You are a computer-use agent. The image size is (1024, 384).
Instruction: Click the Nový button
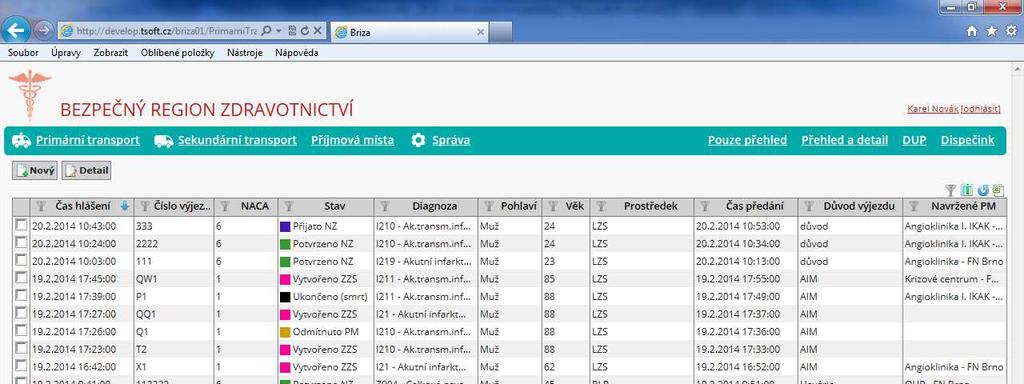point(35,170)
